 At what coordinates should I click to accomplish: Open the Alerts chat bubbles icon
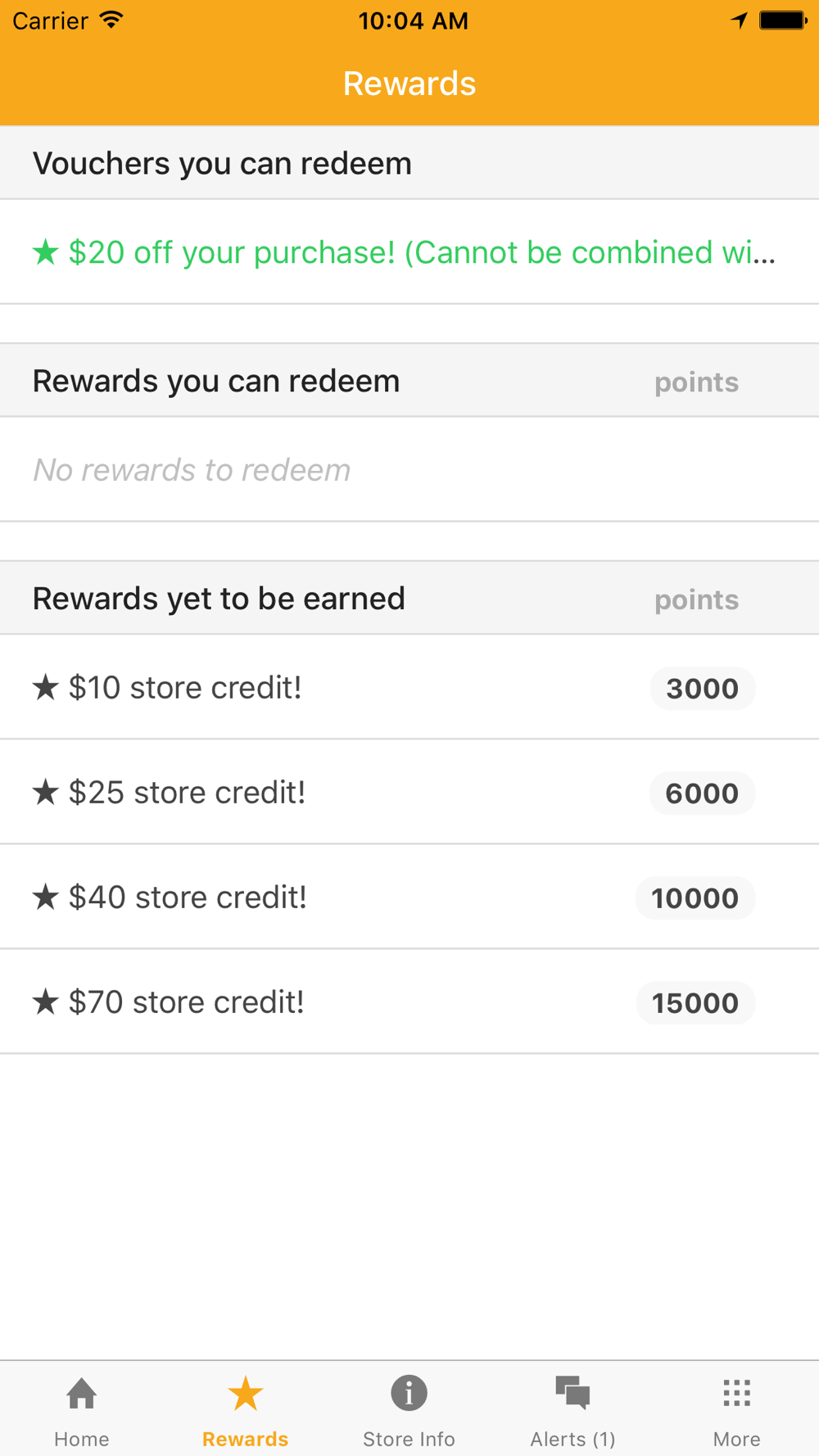[572, 1393]
